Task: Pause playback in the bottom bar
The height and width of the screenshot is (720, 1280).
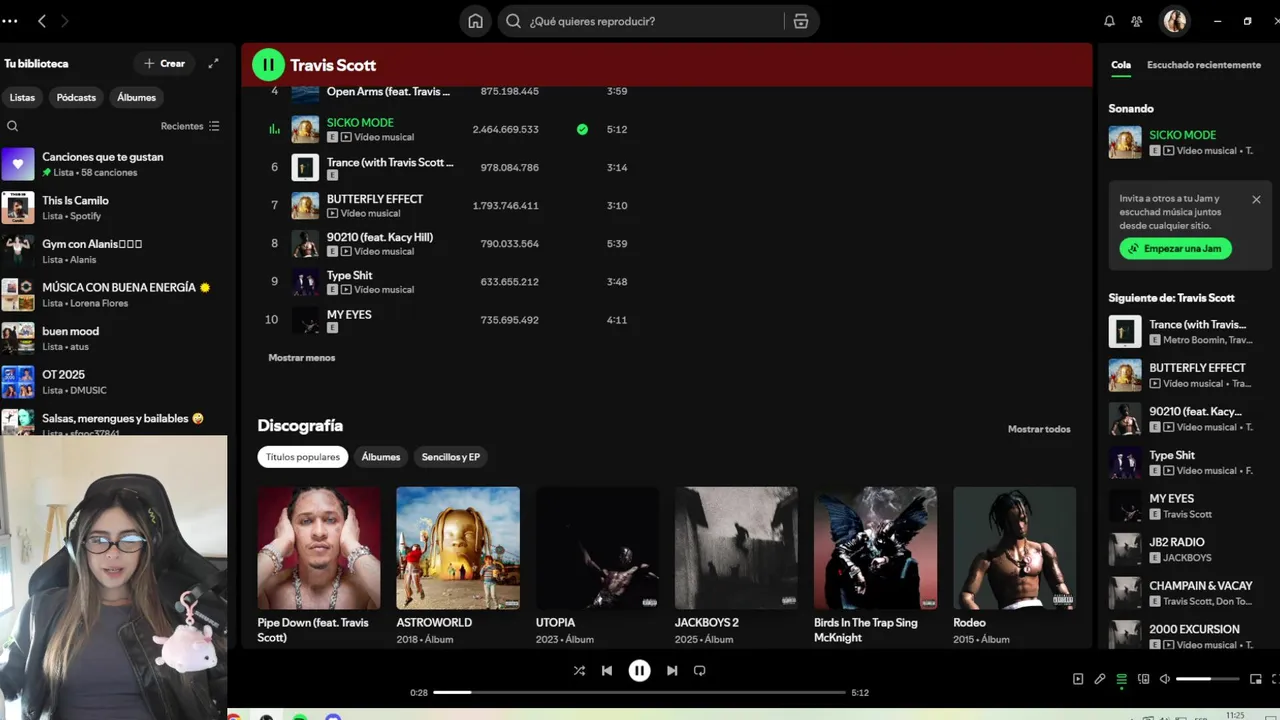Action: 639,671
